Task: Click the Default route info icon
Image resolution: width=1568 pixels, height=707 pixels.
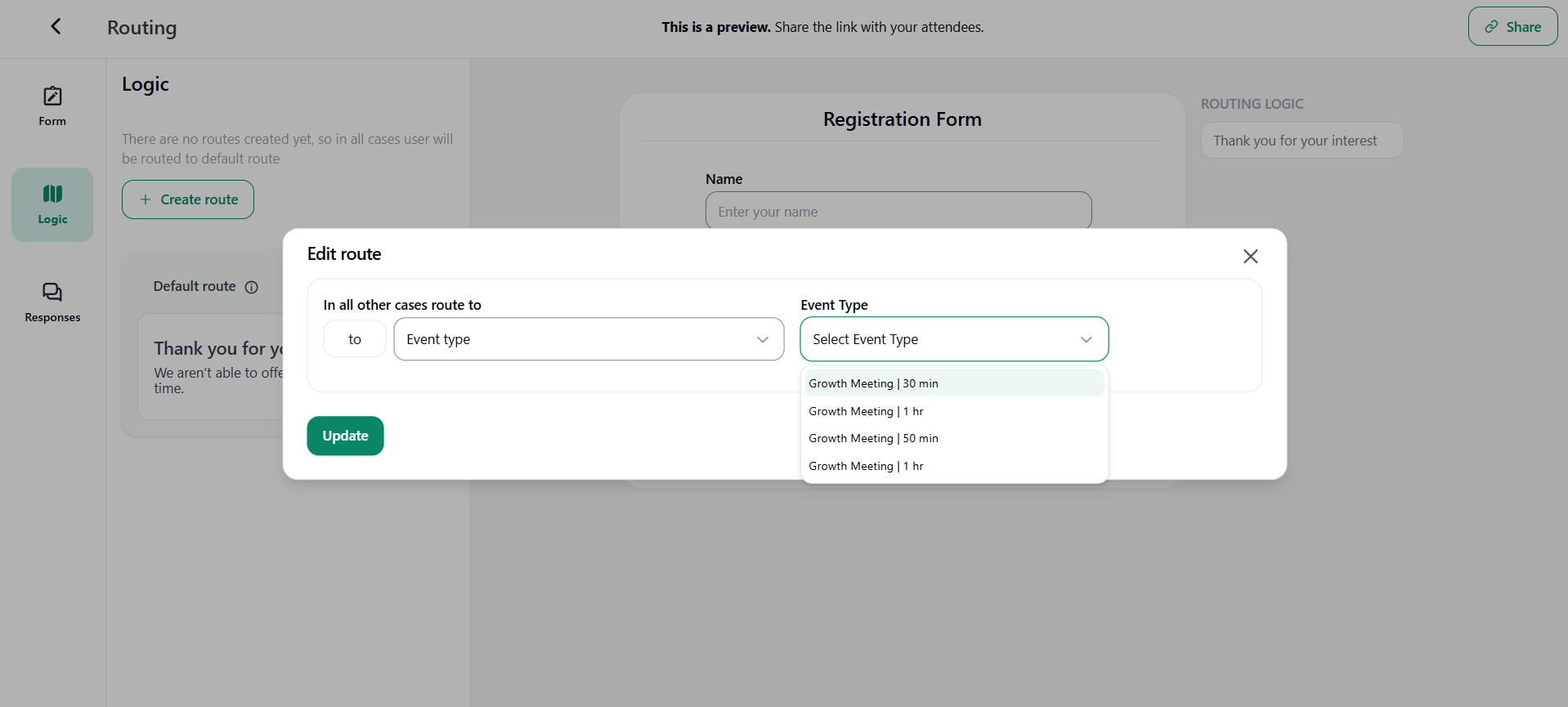Action: (252, 287)
